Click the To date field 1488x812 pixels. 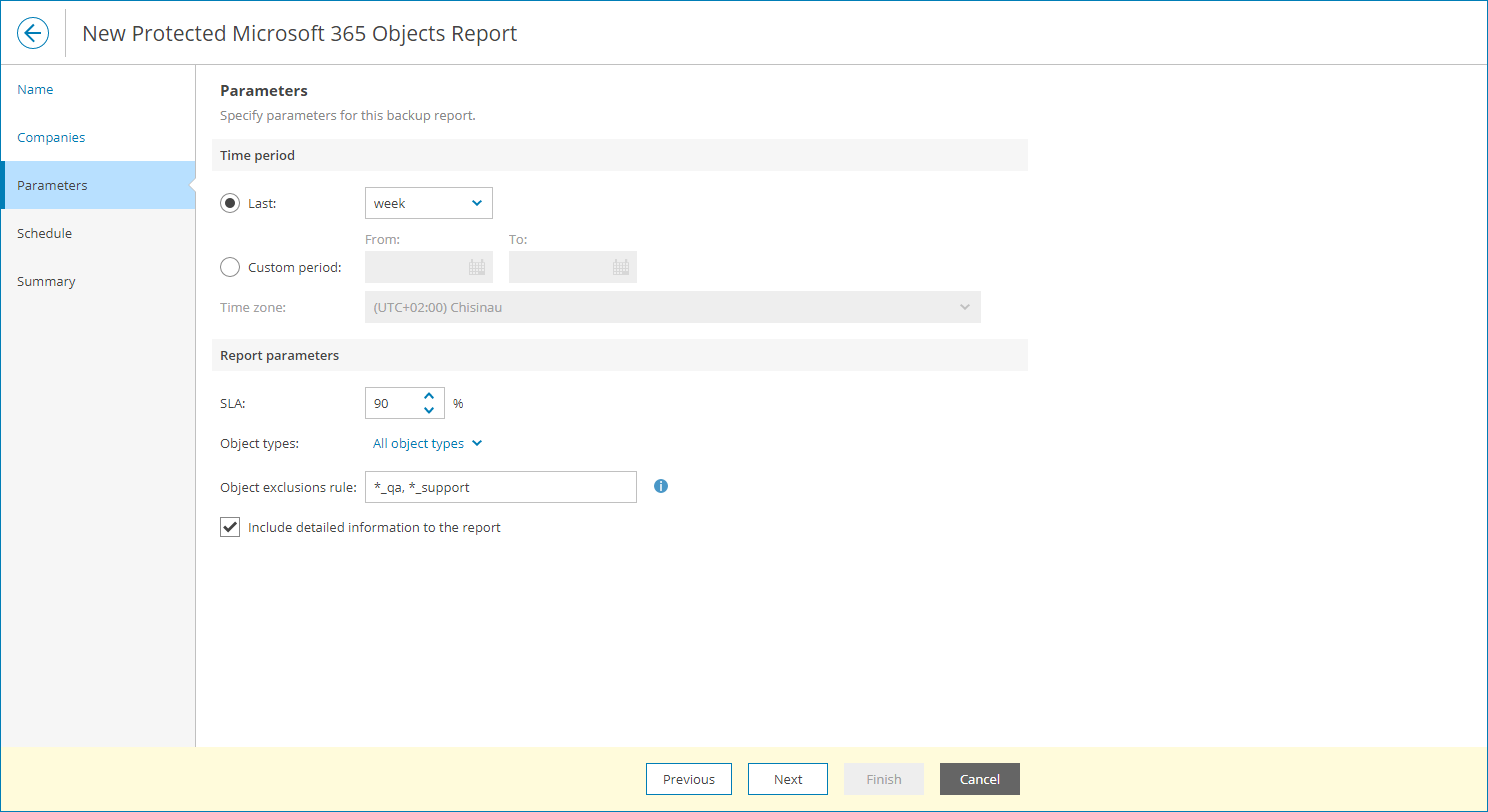[x=573, y=267]
